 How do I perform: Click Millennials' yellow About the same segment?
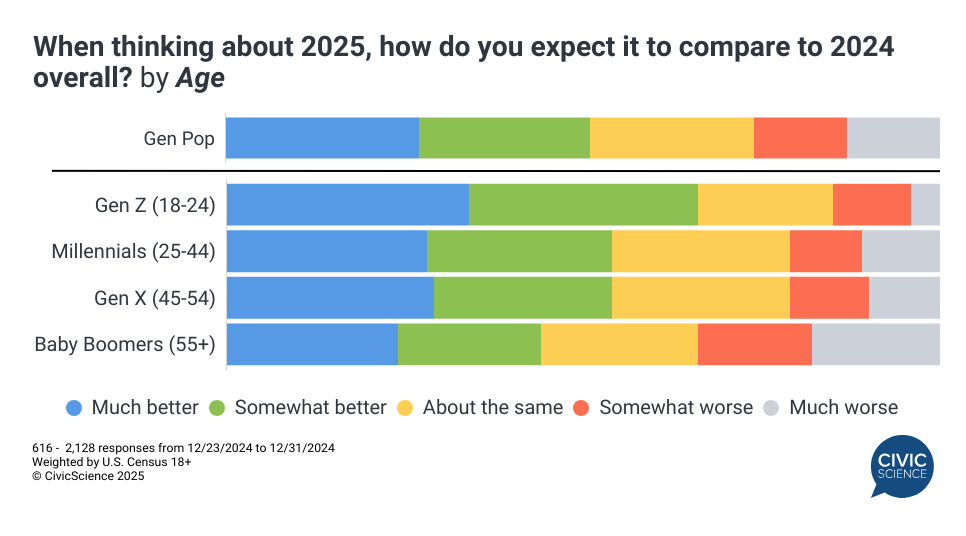700,251
